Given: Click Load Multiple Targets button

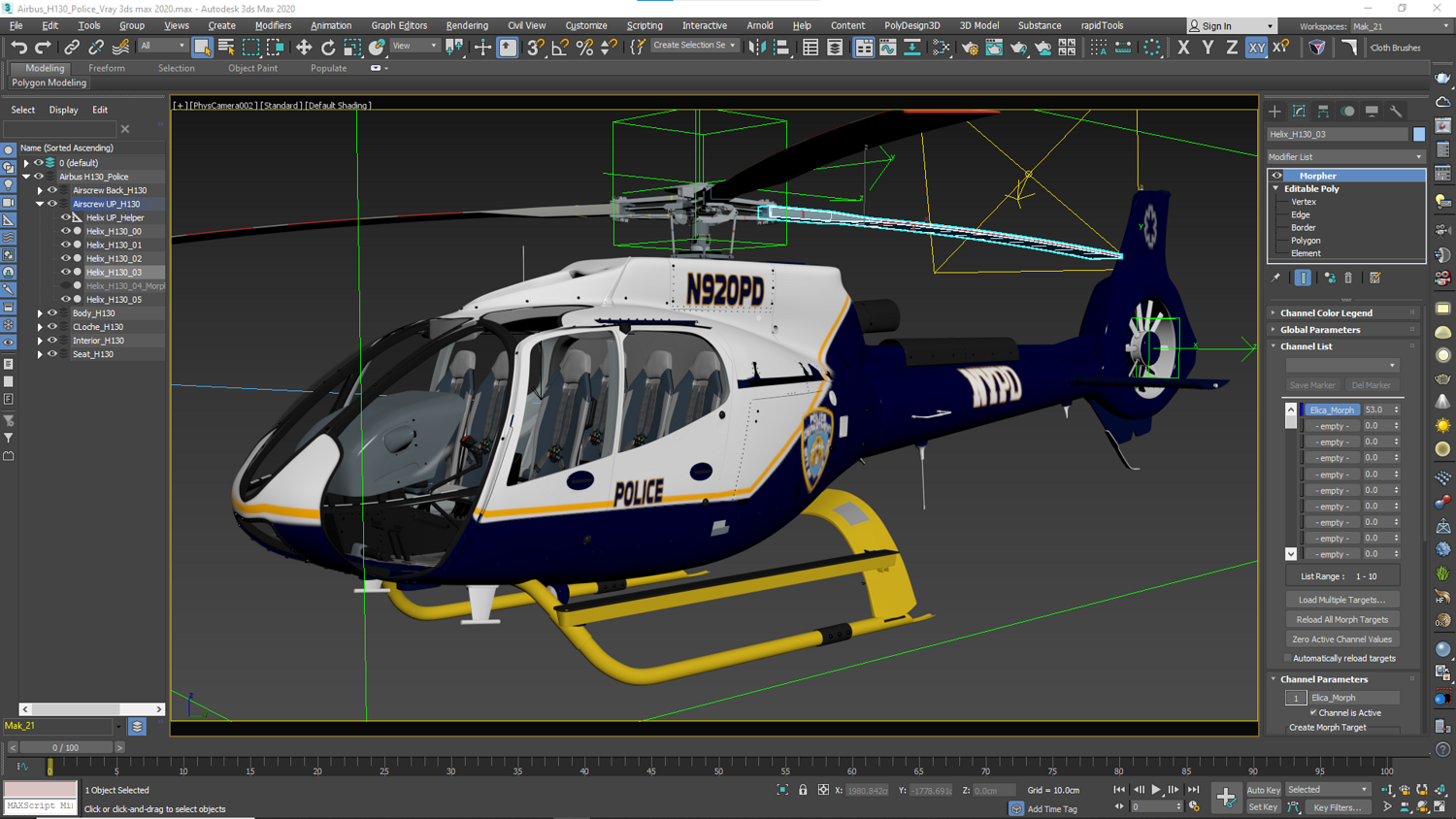Looking at the screenshot, I should point(1342,600).
